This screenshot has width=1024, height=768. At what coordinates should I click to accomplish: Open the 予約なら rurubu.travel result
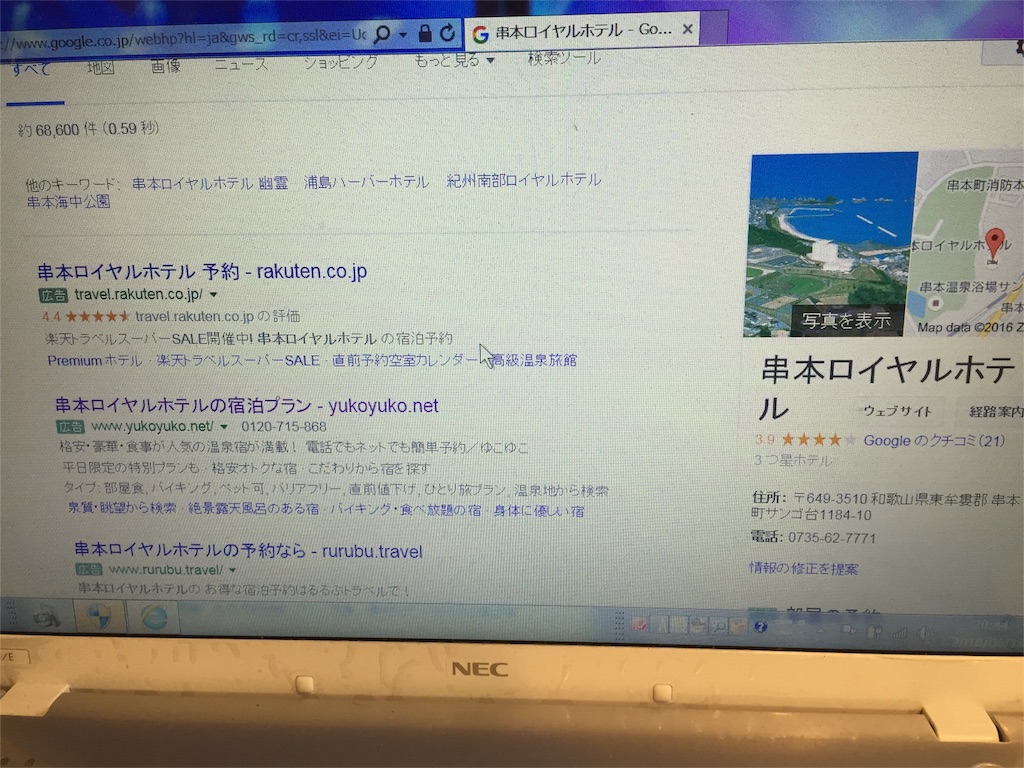click(248, 551)
